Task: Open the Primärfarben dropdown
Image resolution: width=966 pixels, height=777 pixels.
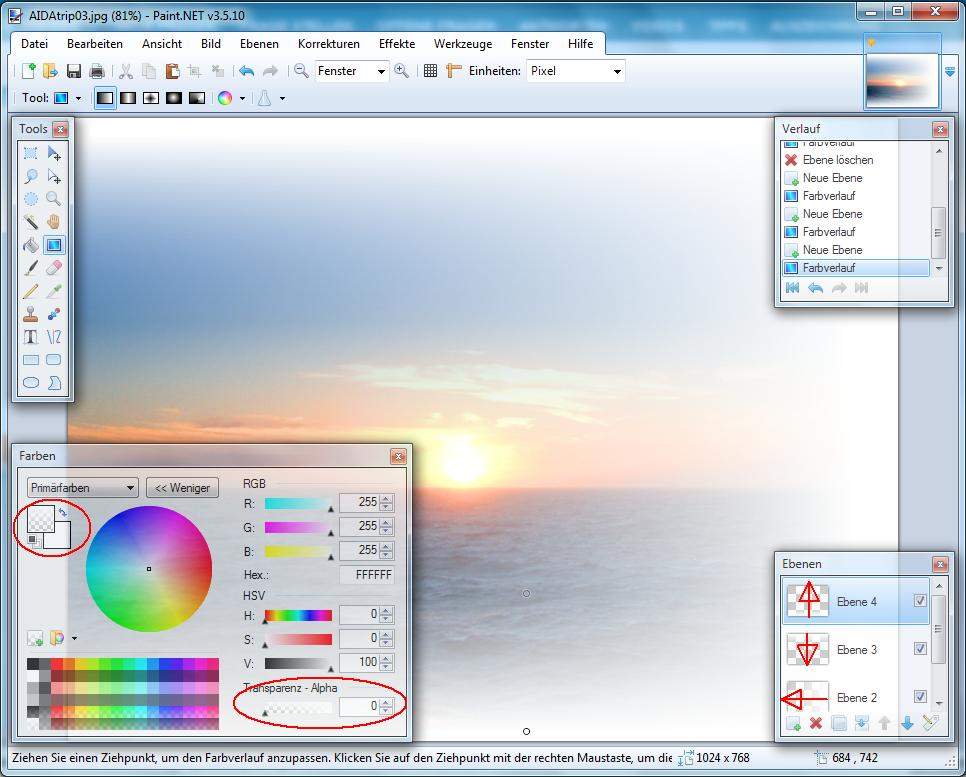Action: tap(82, 488)
